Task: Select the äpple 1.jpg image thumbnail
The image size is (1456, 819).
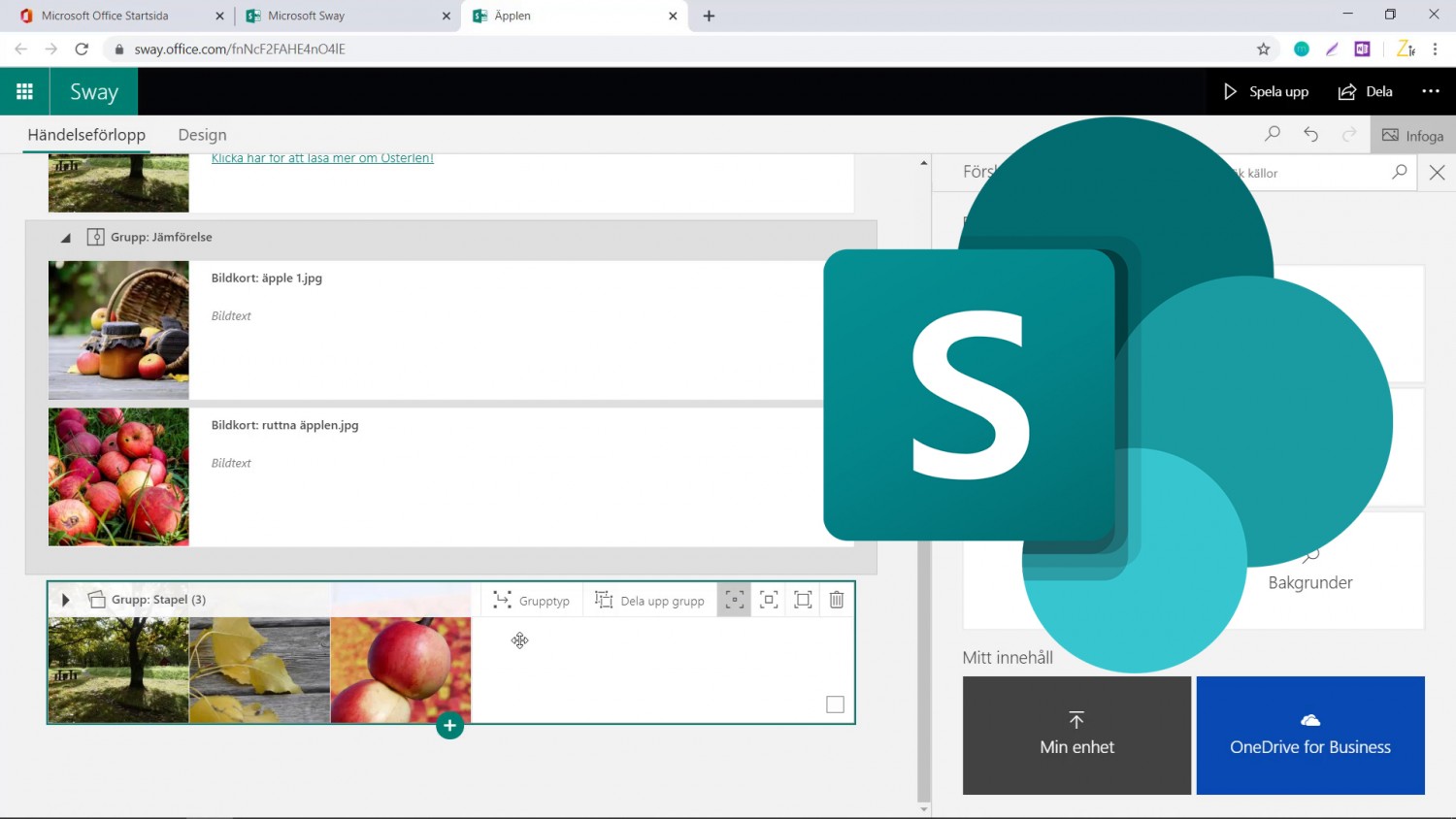Action: 118,330
